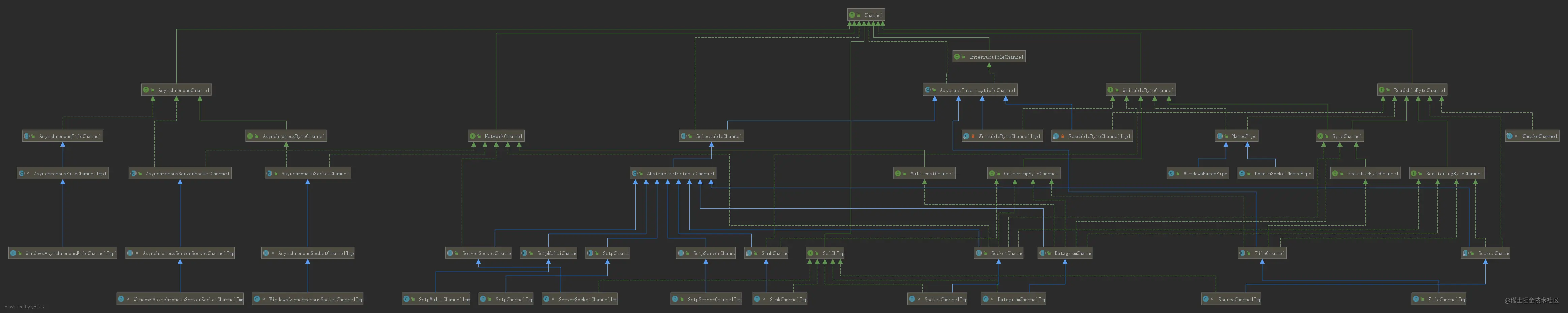The width and height of the screenshot is (1568, 313).
Task: Select the WindowsNamedPipe node
Action: coord(1198,174)
